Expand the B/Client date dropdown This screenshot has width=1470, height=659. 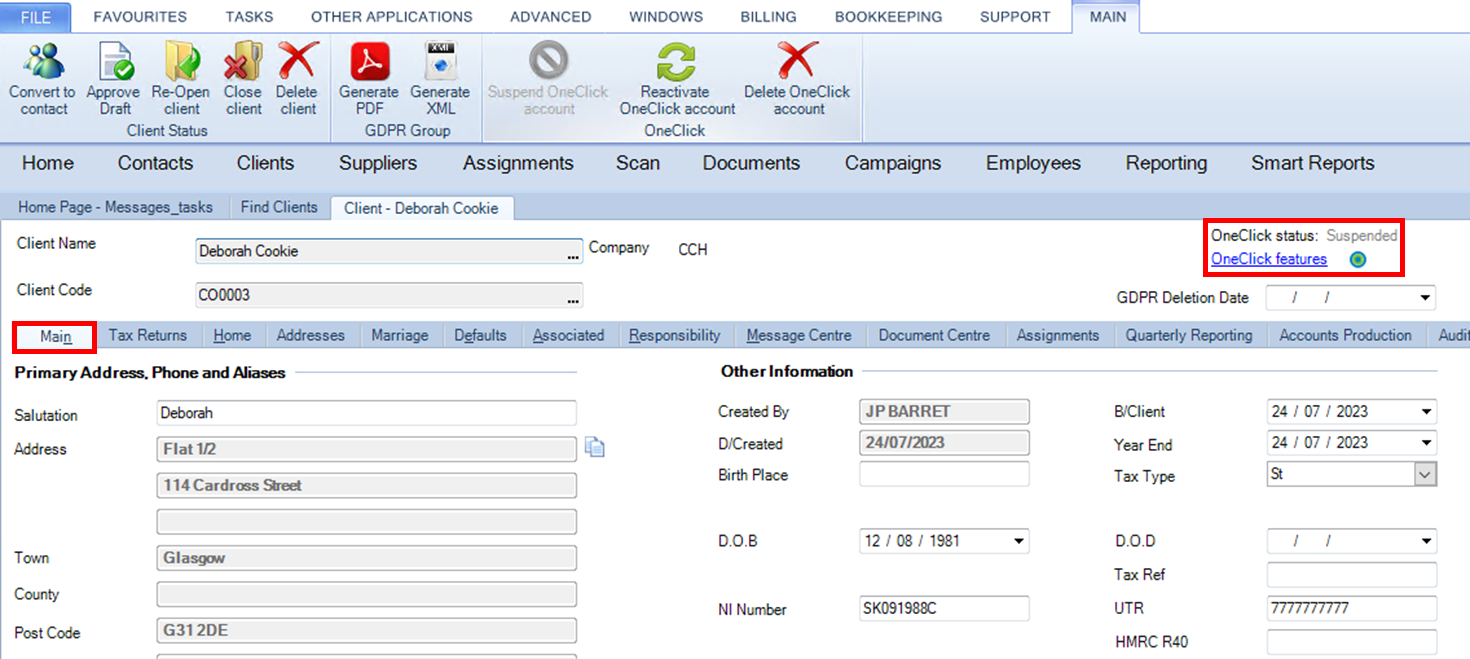coord(1425,412)
